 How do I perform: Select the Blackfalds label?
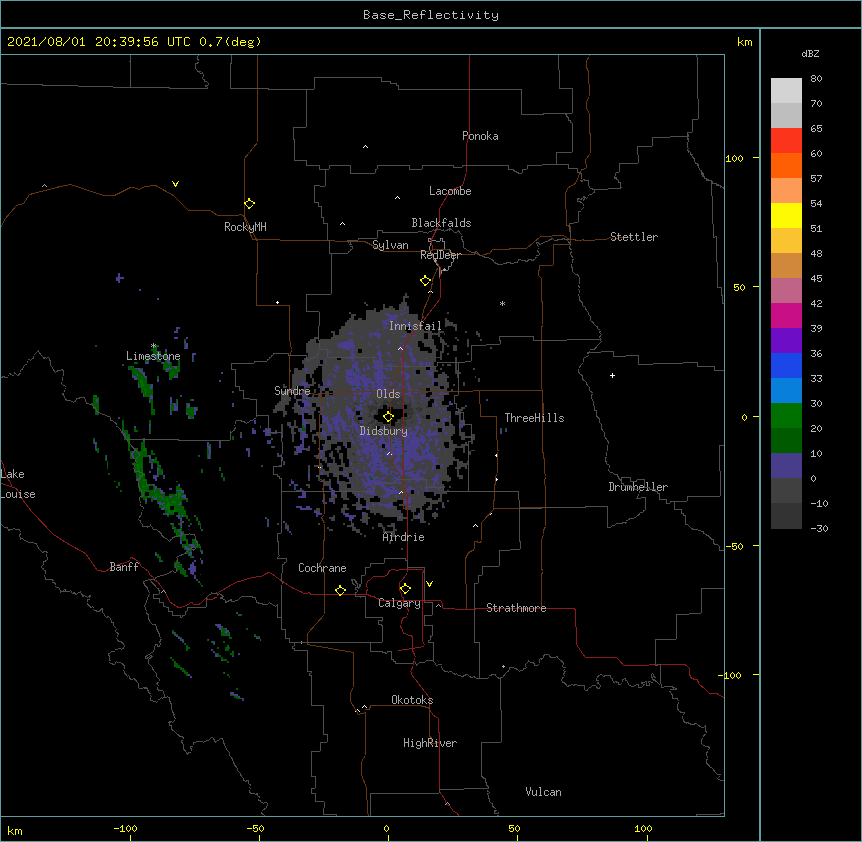tap(441, 223)
